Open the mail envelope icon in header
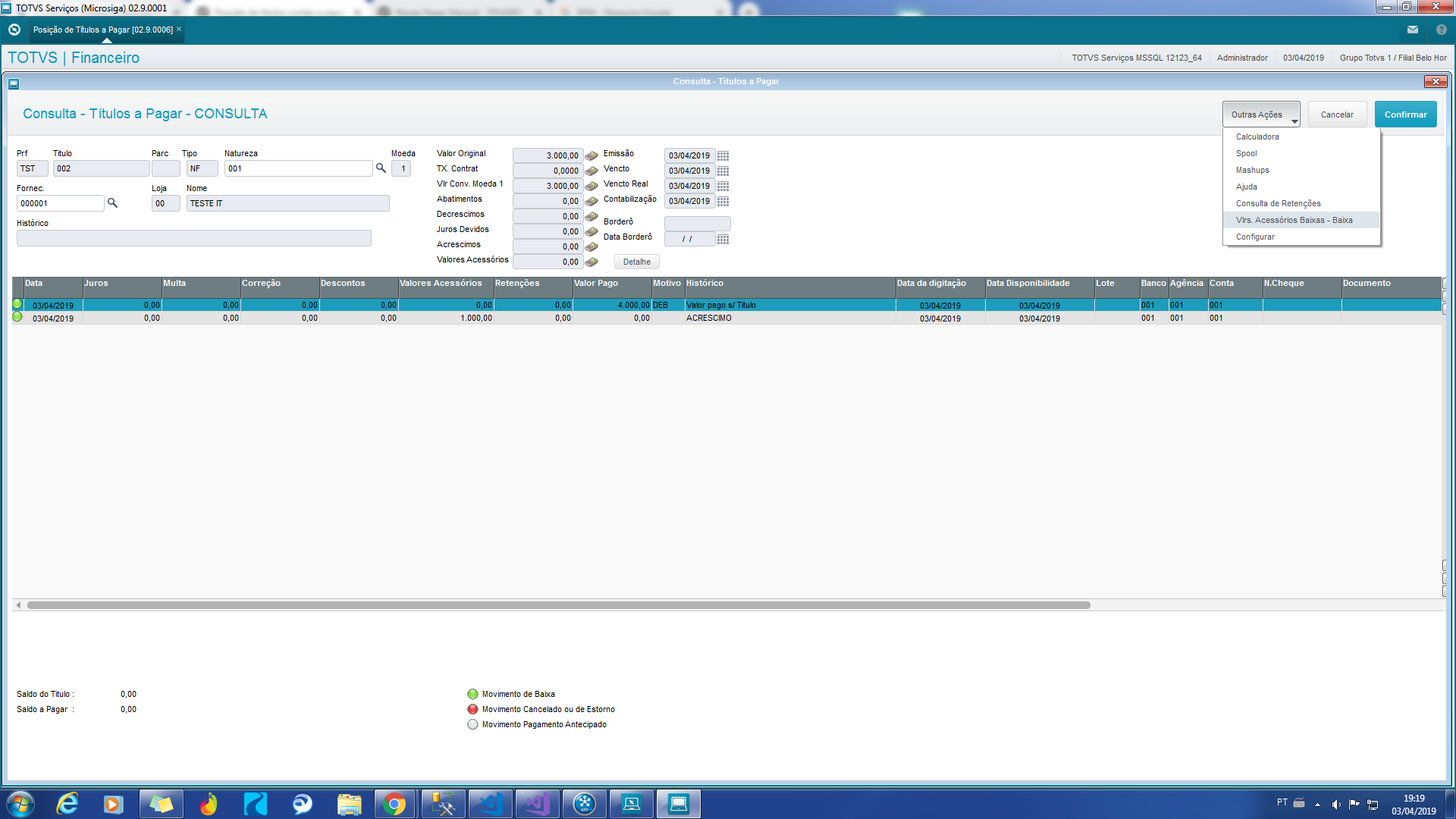Screen dimensions: 1456x819 1412,30
